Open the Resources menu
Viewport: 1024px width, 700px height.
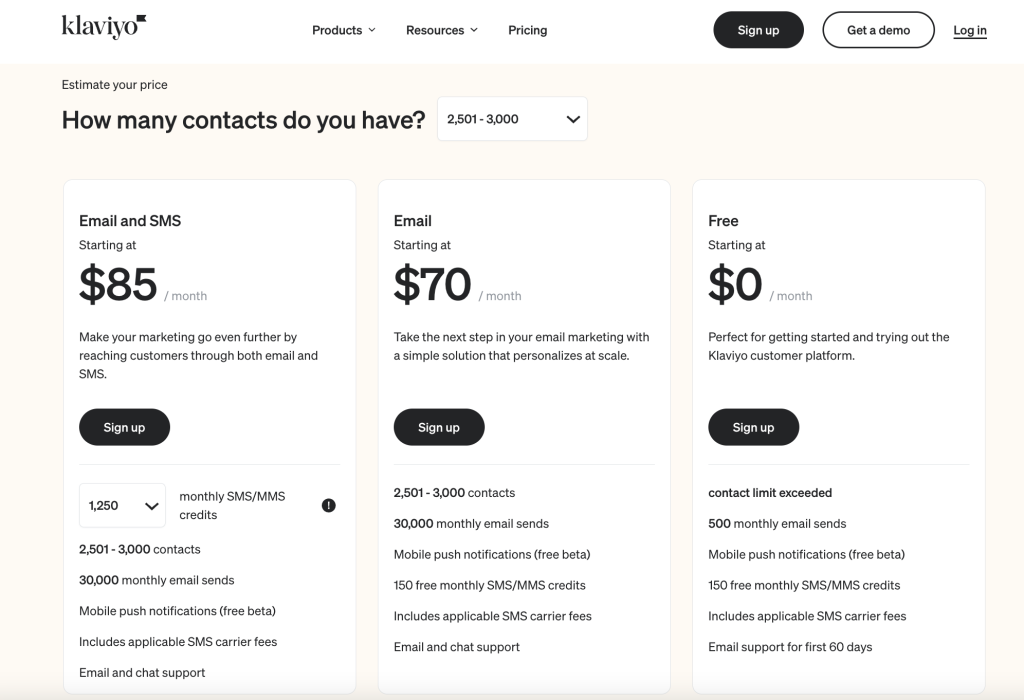441,30
